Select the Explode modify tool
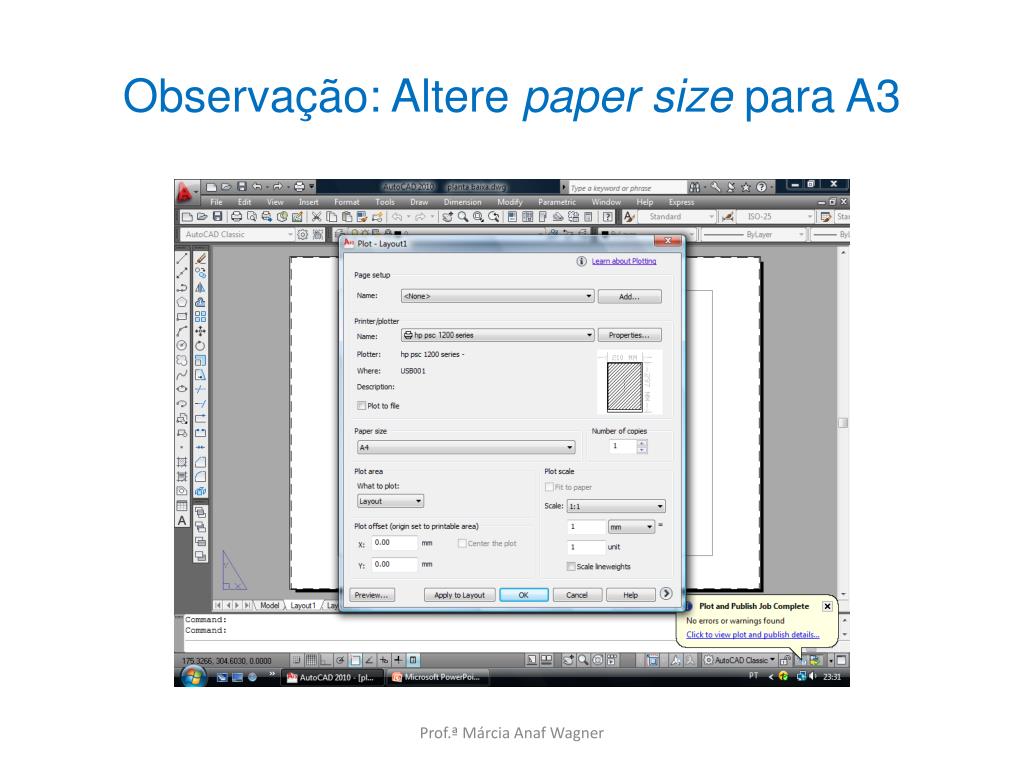The image size is (1024, 768). (x=200, y=491)
